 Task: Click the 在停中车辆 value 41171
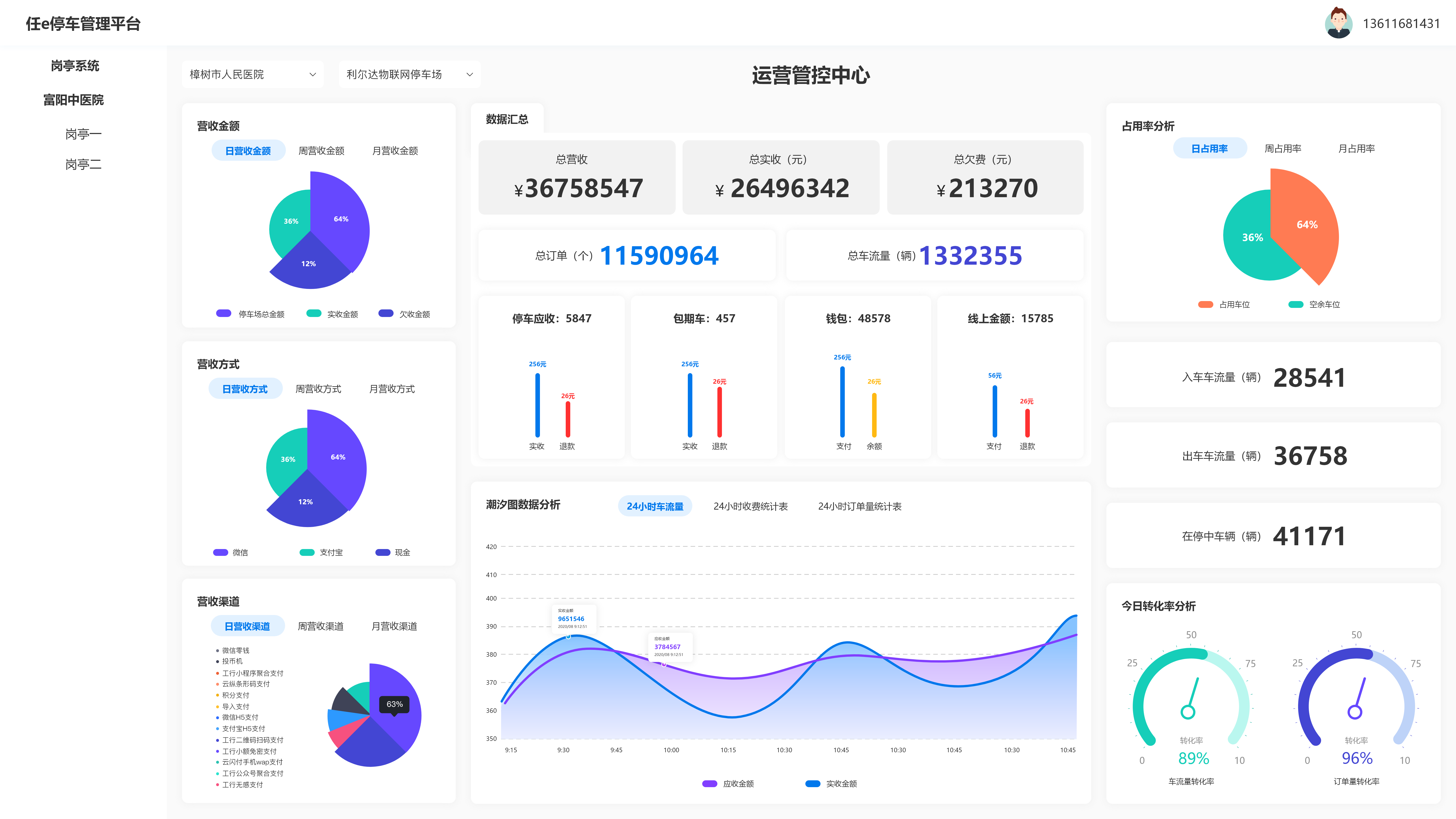1309,536
